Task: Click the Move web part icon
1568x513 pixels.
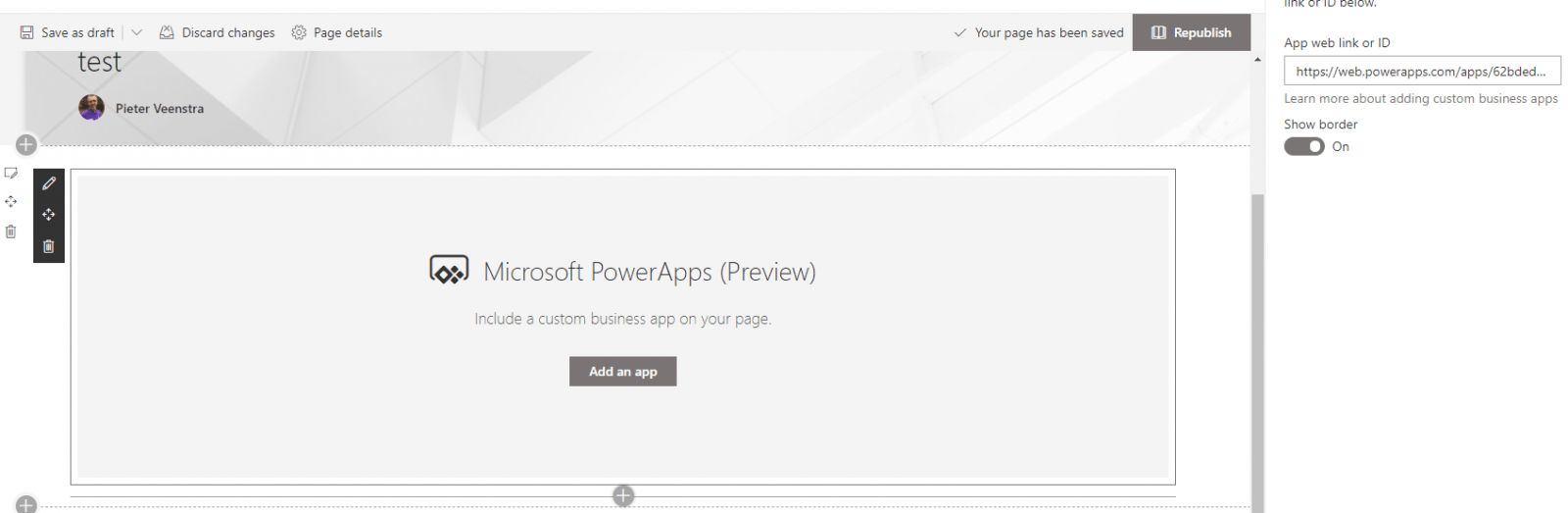Action: pos(49,215)
